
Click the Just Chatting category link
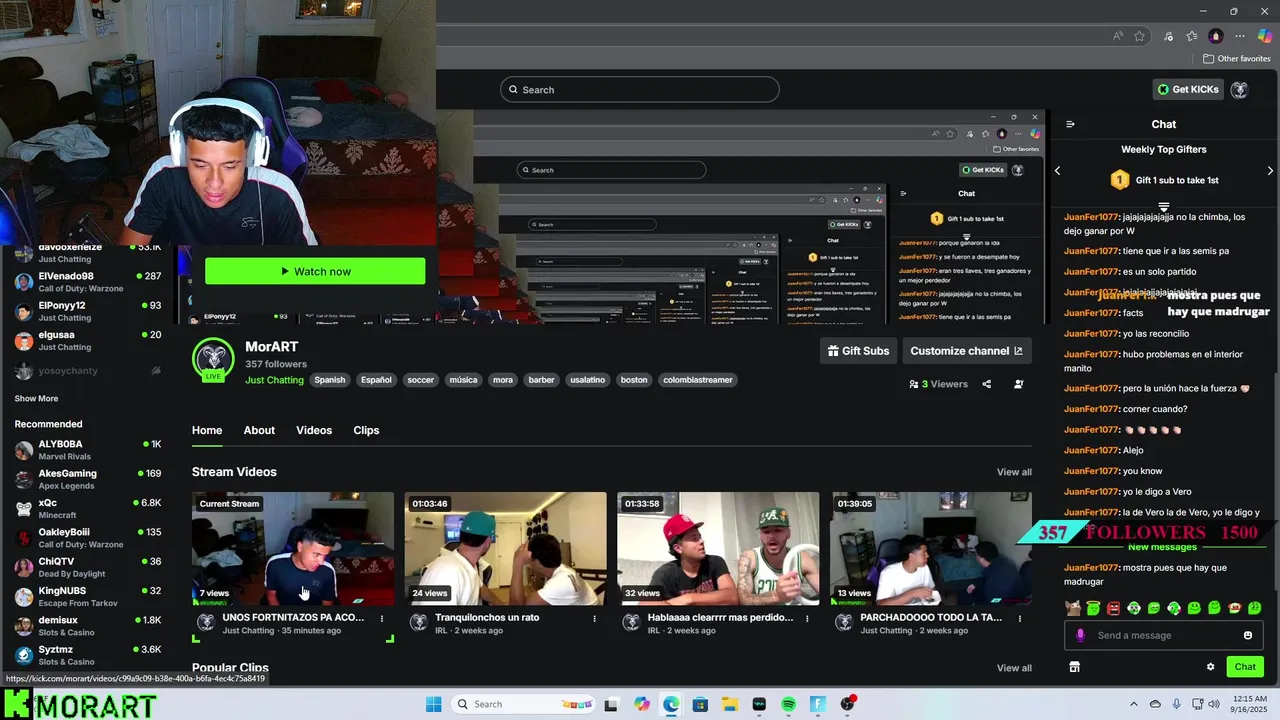[x=274, y=380]
